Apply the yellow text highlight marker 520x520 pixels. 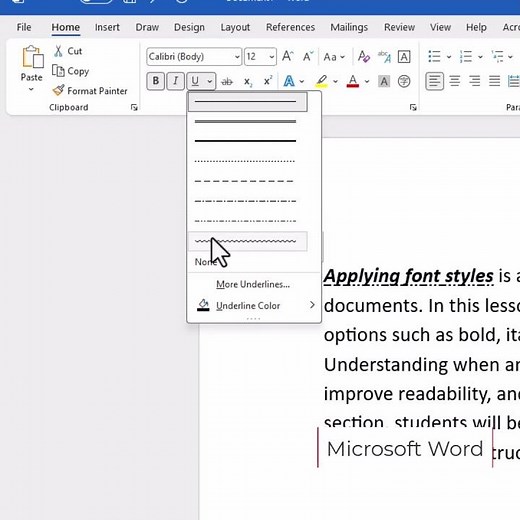322,81
